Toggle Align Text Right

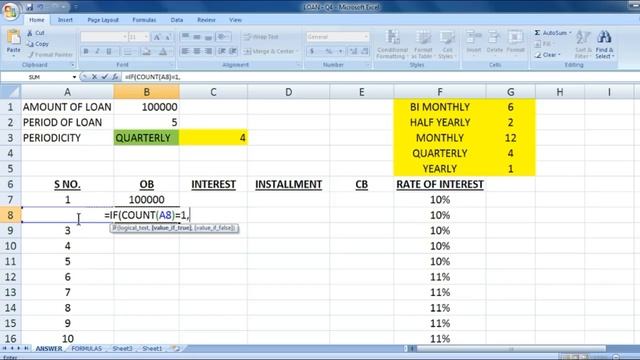click(x=209, y=51)
